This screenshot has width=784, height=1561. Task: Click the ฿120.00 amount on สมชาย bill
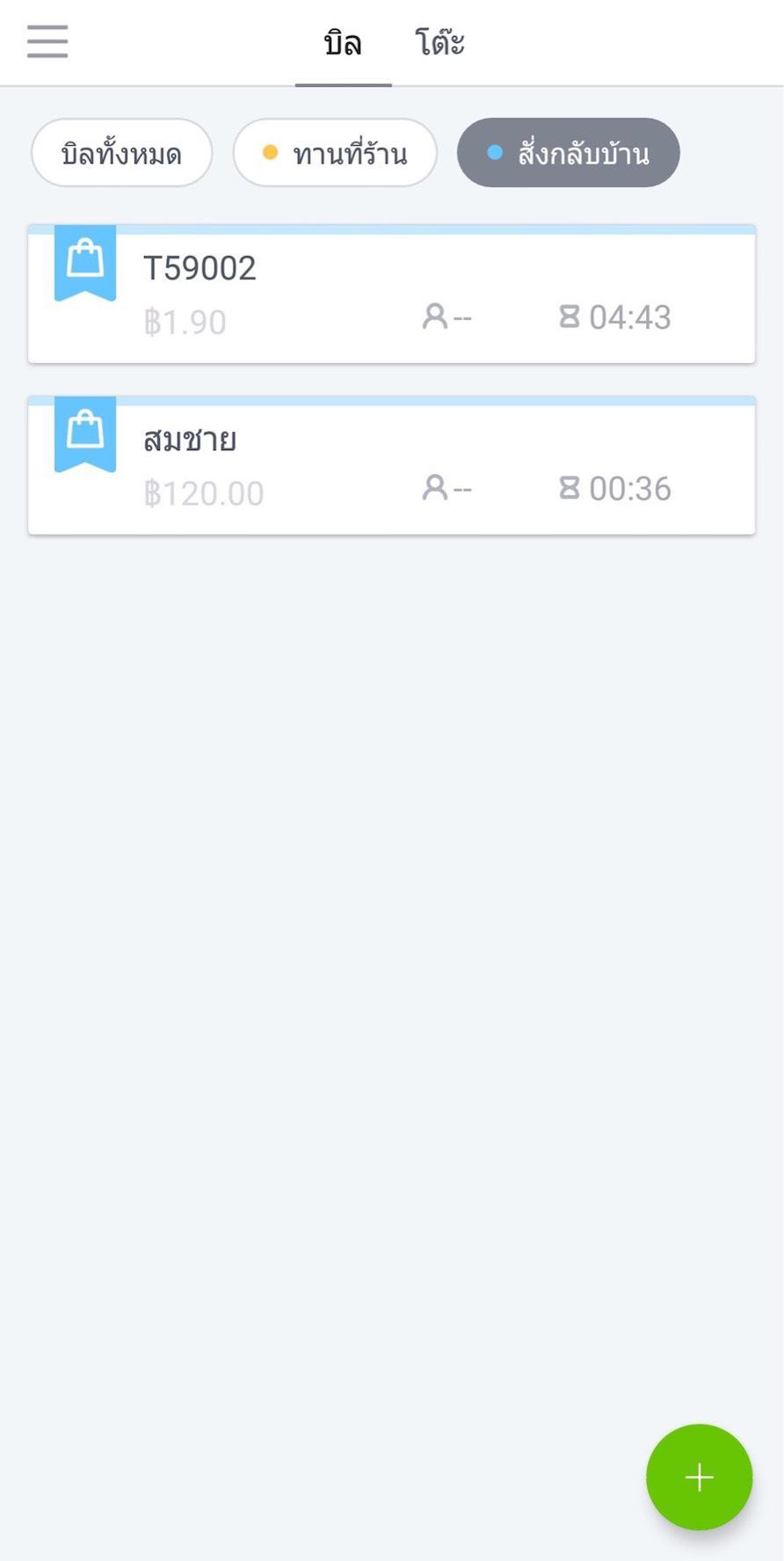click(204, 493)
